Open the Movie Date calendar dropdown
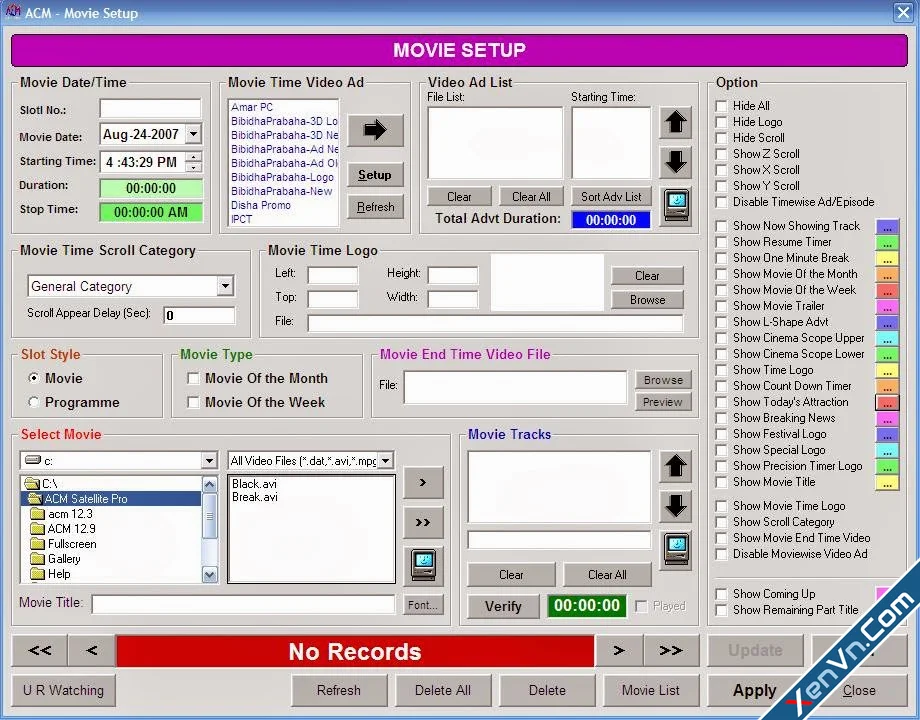This screenshot has width=920, height=720. pyautogui.click(x=194, y=133)
